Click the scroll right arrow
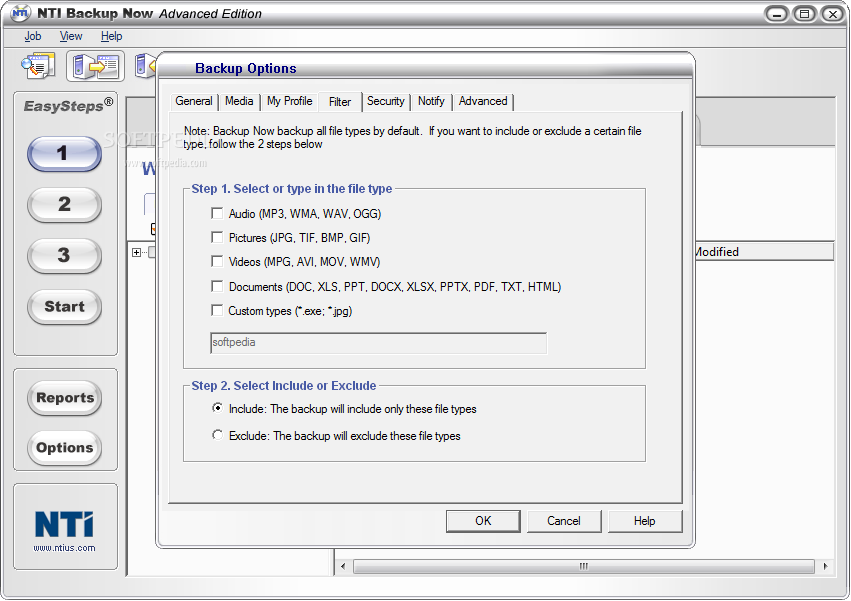 click(825, 567)
